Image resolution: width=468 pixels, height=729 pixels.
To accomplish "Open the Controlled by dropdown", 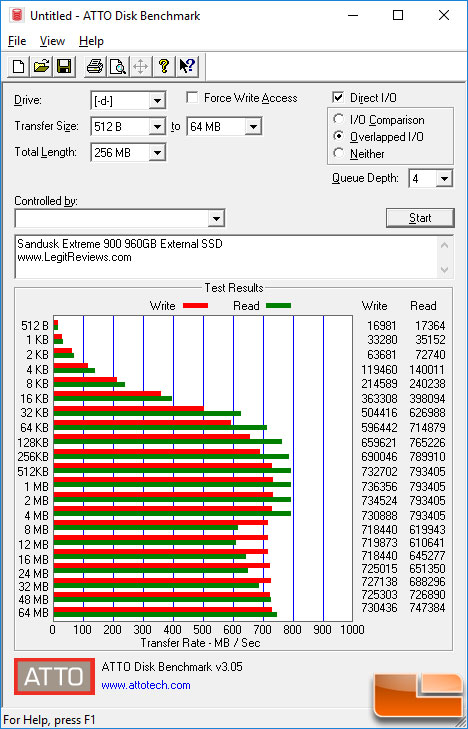I will (x=216, y=219).
